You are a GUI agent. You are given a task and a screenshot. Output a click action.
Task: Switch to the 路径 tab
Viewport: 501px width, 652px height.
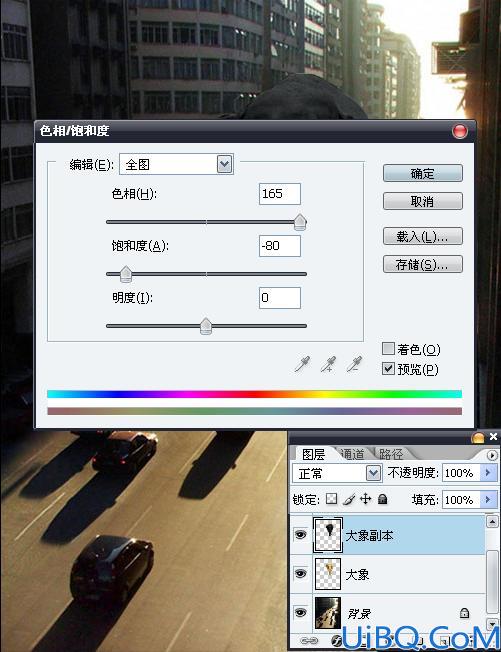click(391, 454)
